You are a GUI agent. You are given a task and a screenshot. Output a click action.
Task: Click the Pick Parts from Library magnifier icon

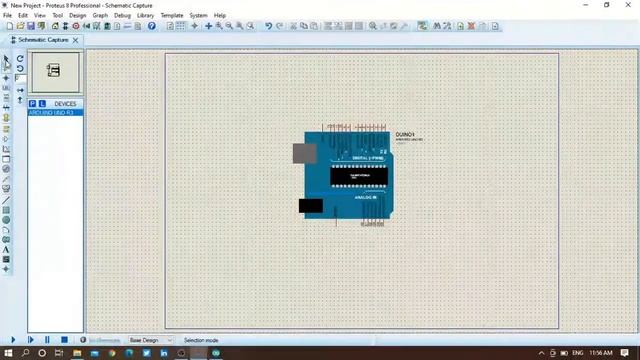(x=373, y=26)
